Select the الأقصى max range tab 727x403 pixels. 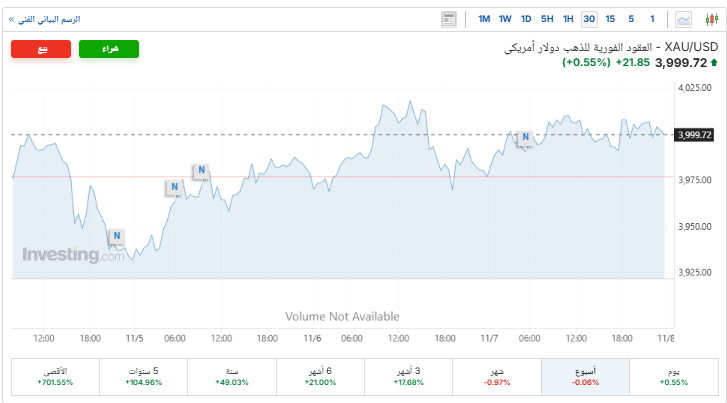(x=55, y=377)
